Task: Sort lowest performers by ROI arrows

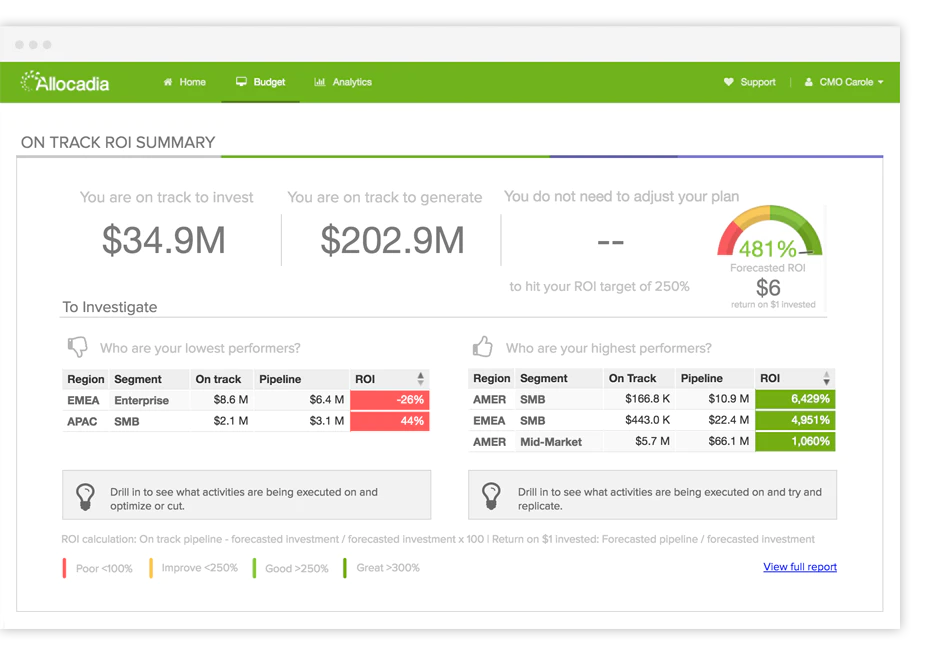Action: (x=421, y=379)
